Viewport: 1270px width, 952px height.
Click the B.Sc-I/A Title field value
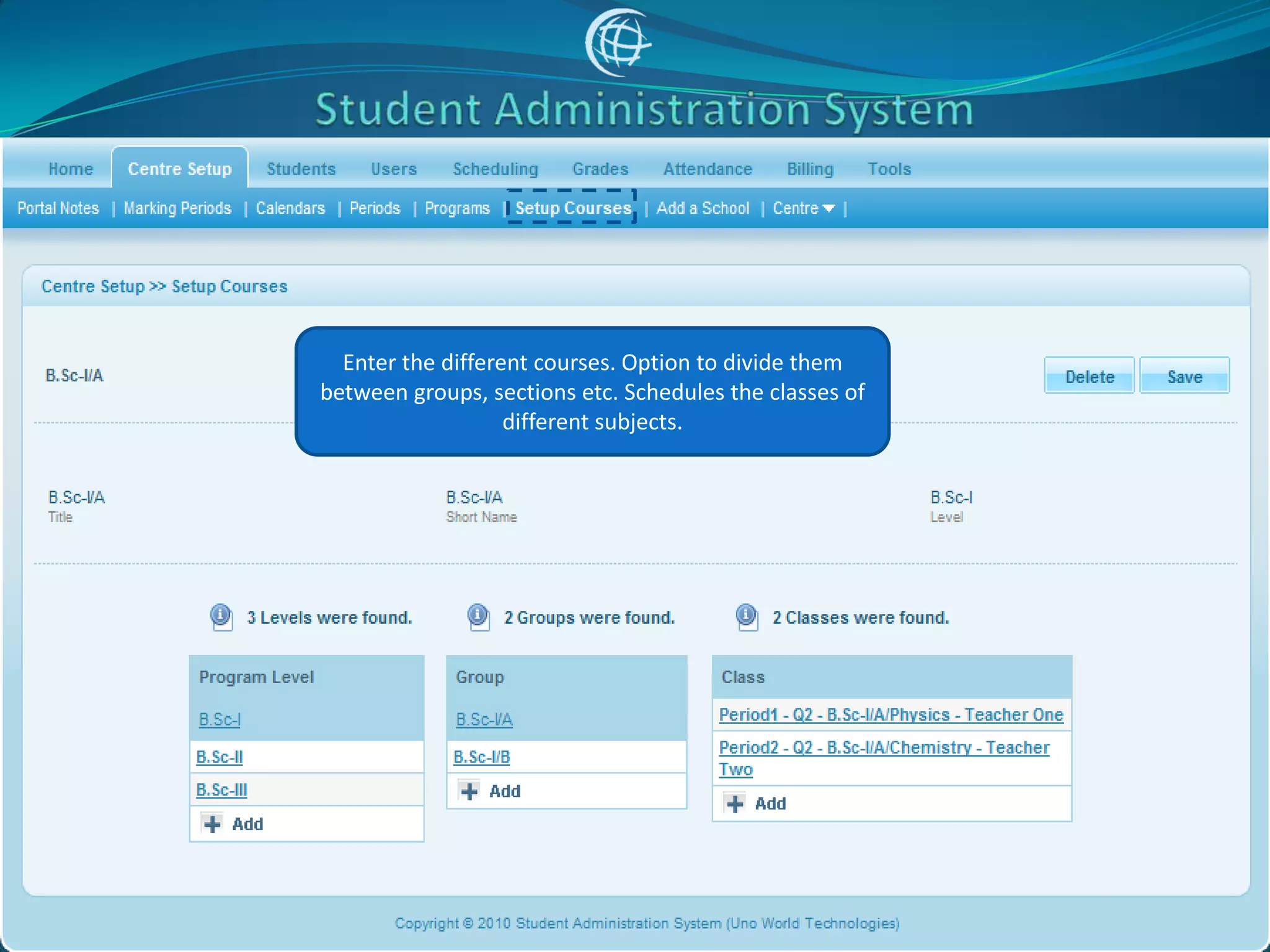[77, 498]
